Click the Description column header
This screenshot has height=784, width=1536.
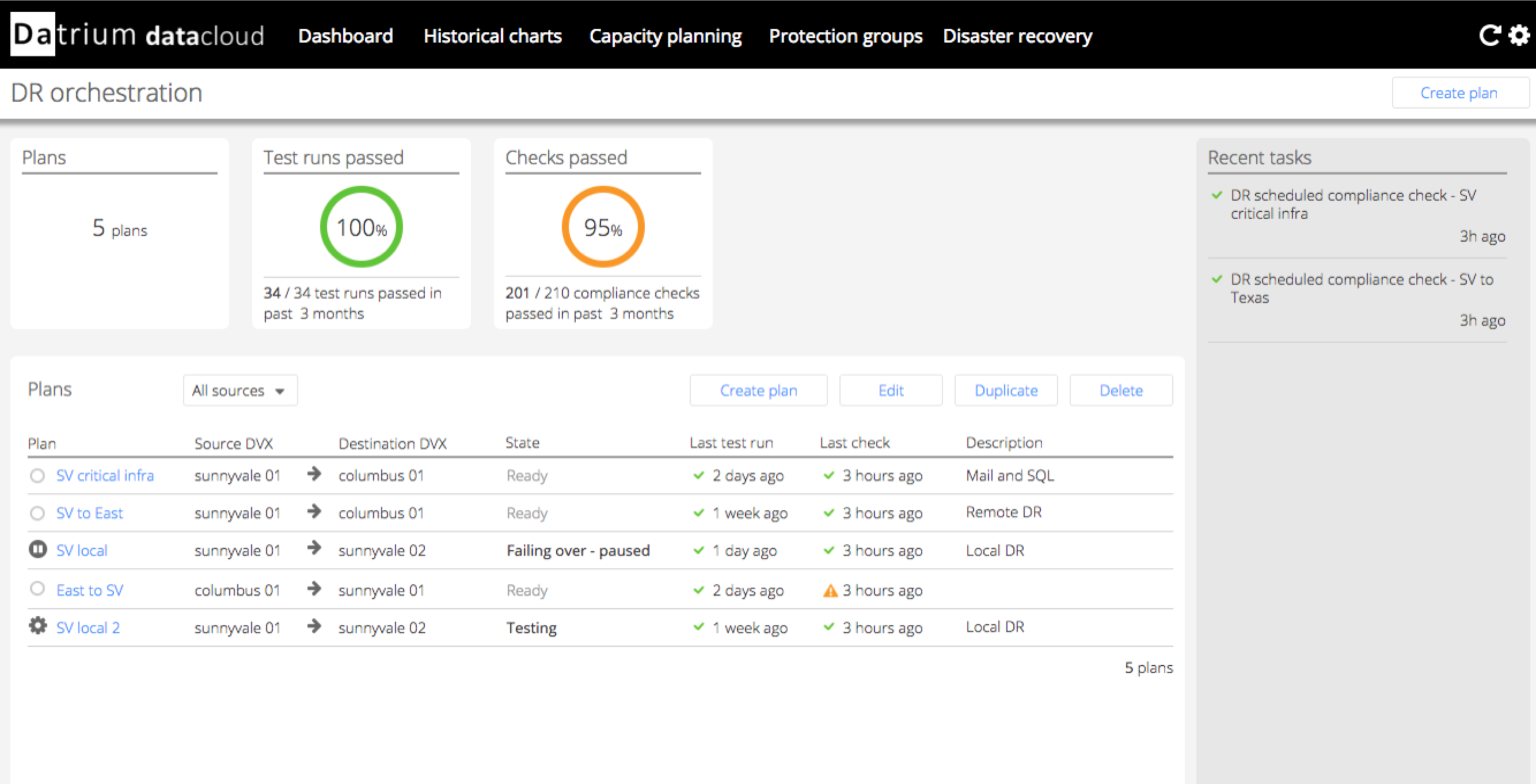[1004, 443]
